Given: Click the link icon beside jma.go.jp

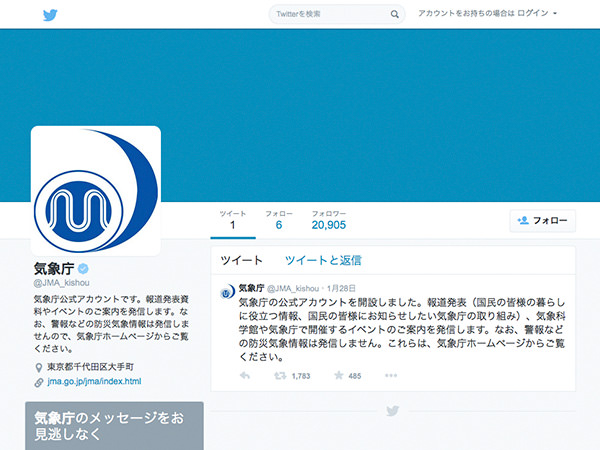Looking at the screenshot, I should click(x=38, y=381).
